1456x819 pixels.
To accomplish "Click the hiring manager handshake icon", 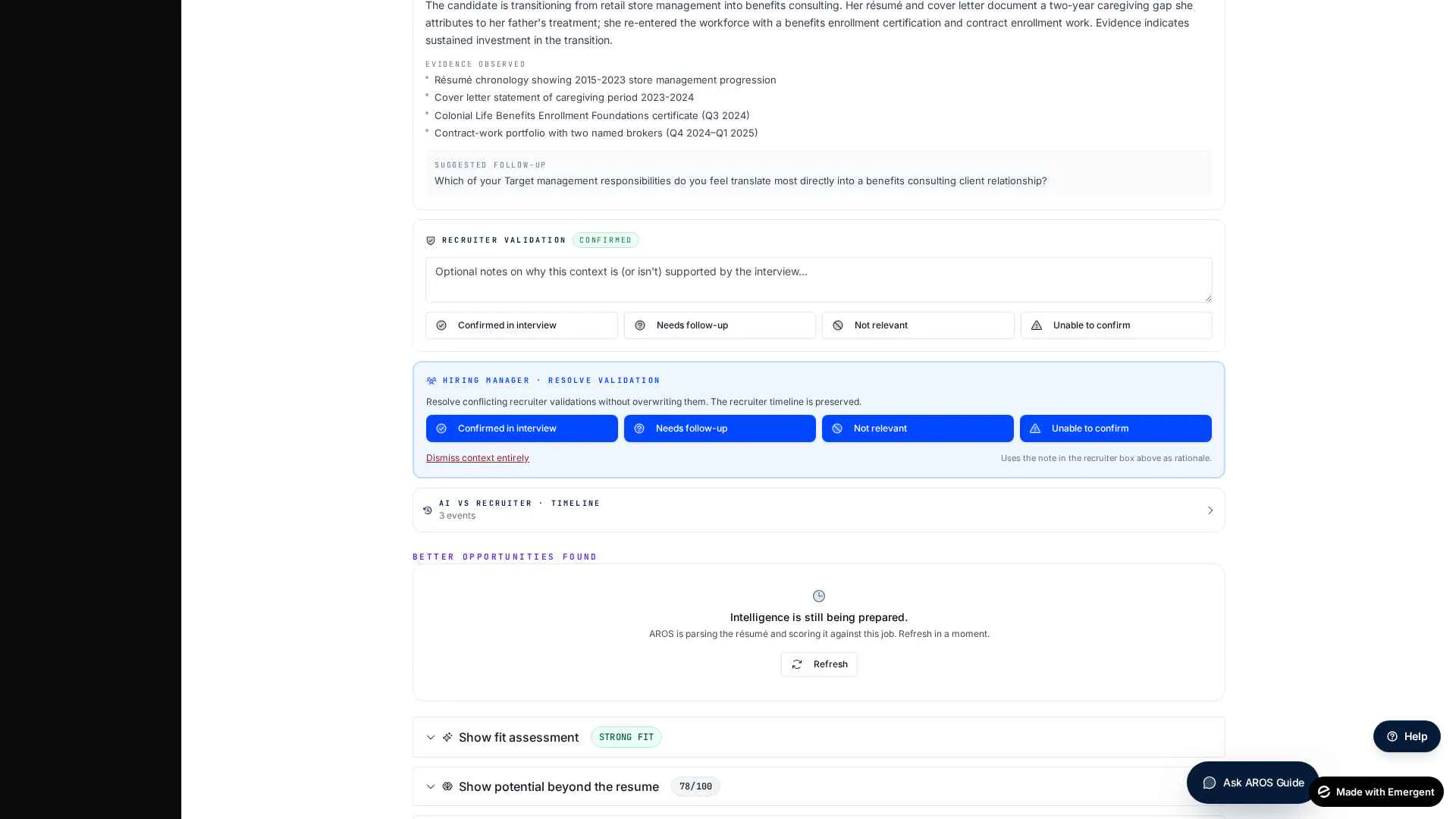I will [431, 381].
